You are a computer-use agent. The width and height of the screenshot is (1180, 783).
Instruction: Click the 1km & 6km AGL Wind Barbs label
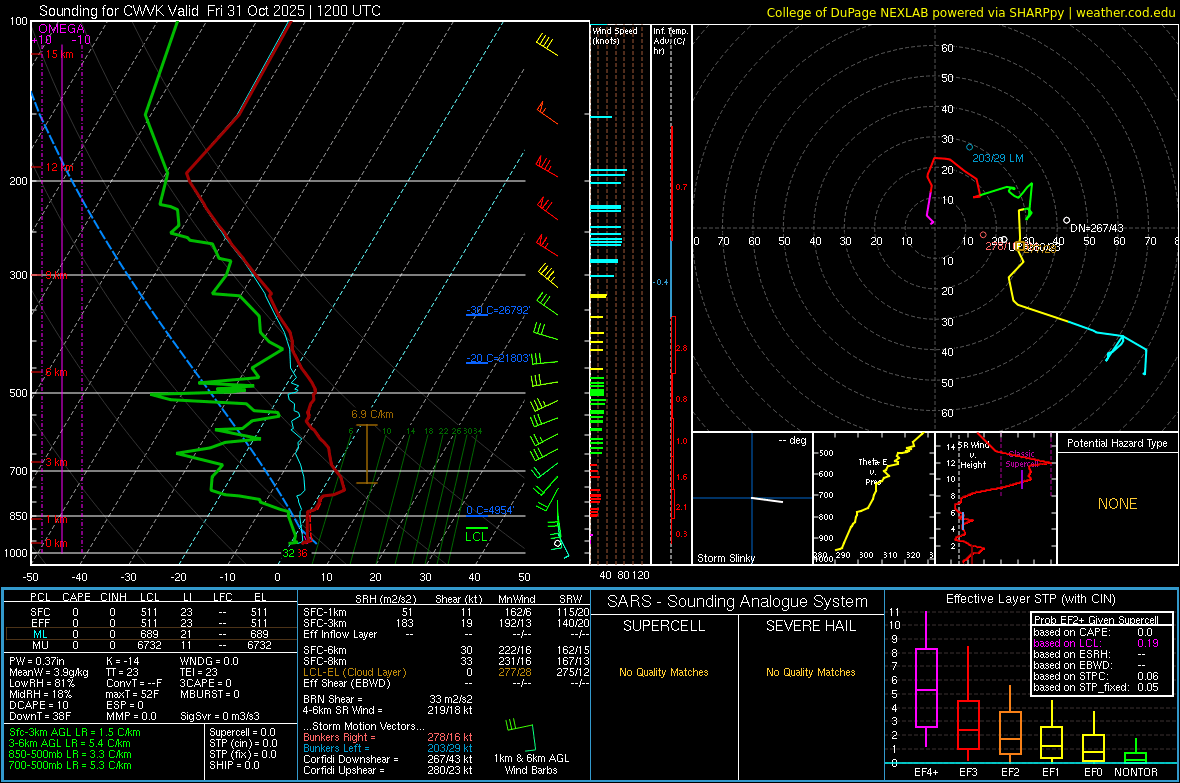click(531, 764)
